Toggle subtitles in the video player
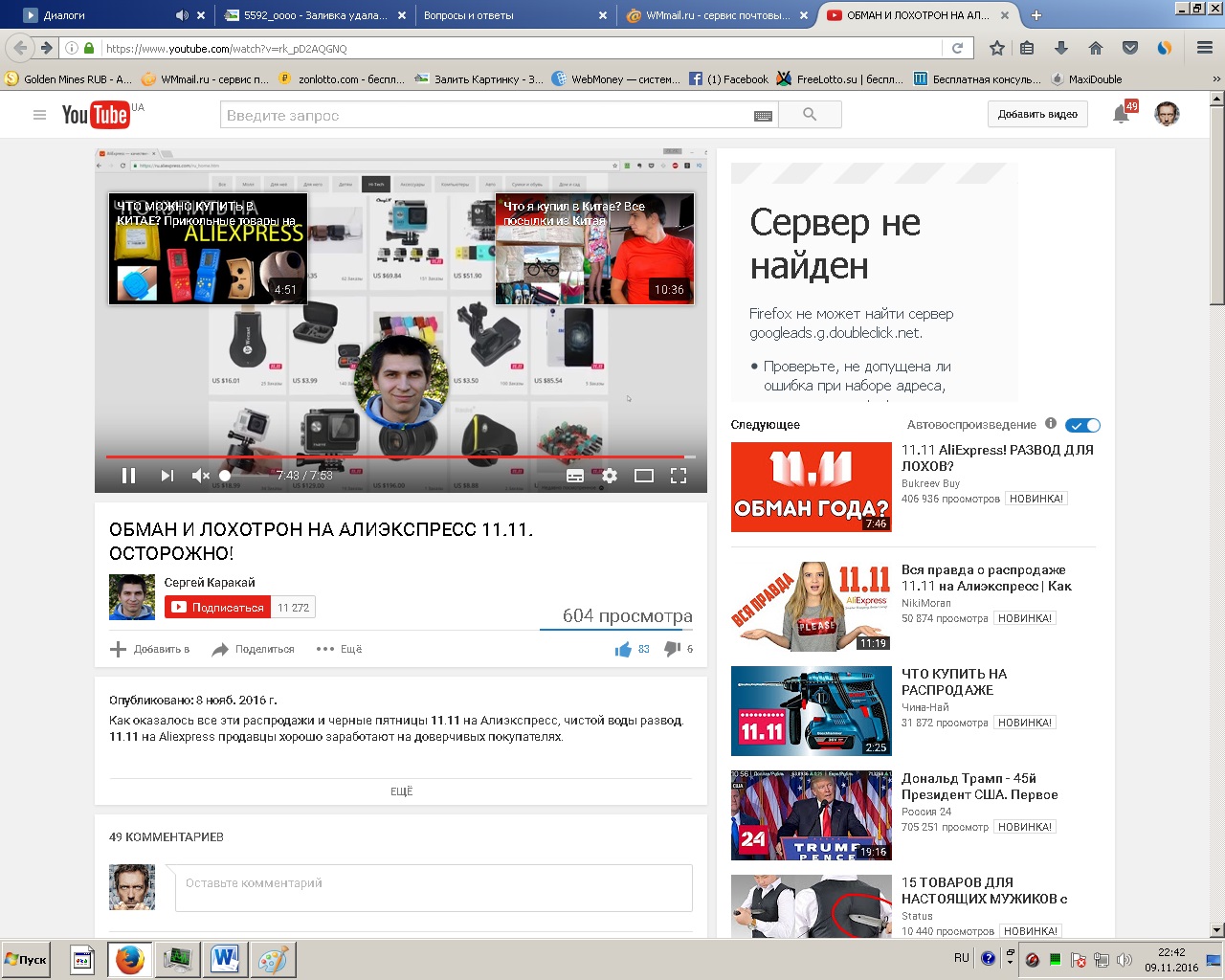 575,476
